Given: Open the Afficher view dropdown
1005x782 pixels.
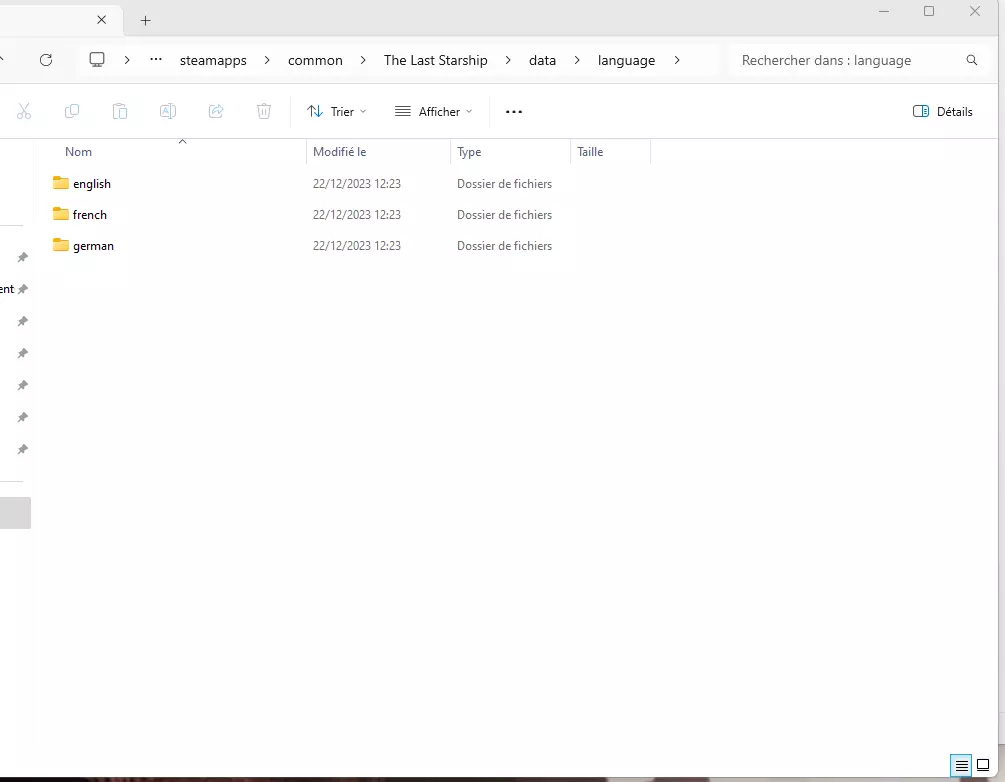Looking at the screenshot, I should coord(434,112).
